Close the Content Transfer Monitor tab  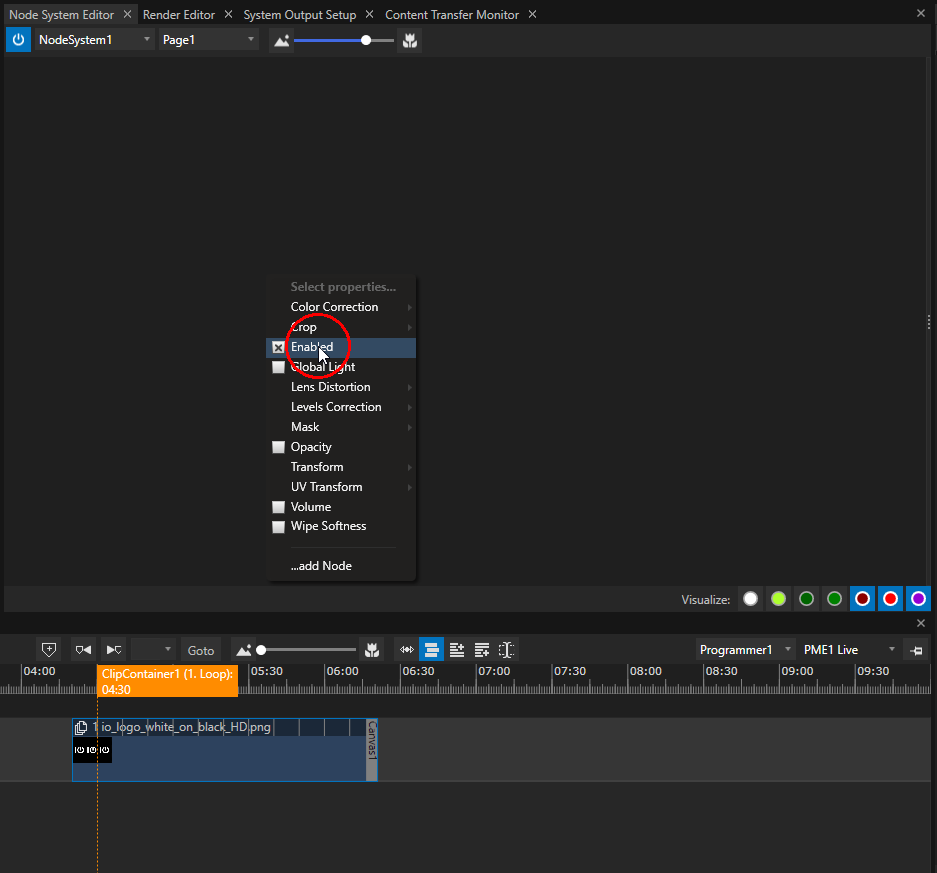532,14
